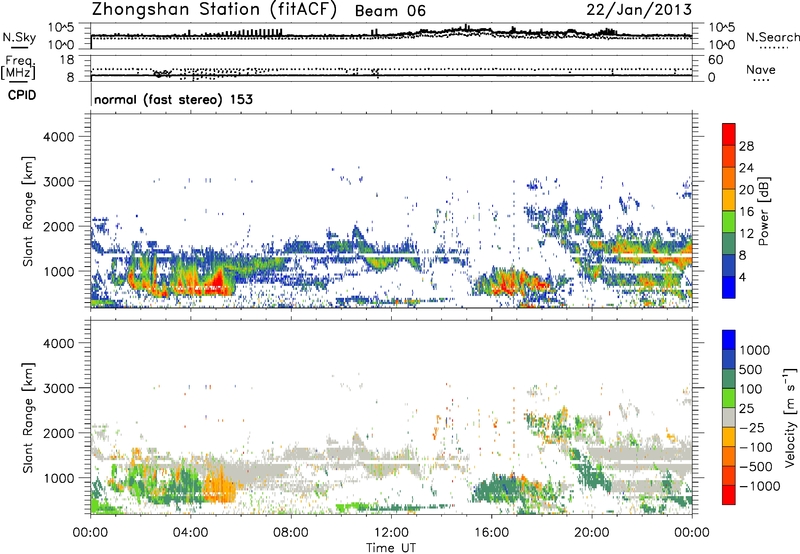Click the velocity scale value '-1000'

759,486
